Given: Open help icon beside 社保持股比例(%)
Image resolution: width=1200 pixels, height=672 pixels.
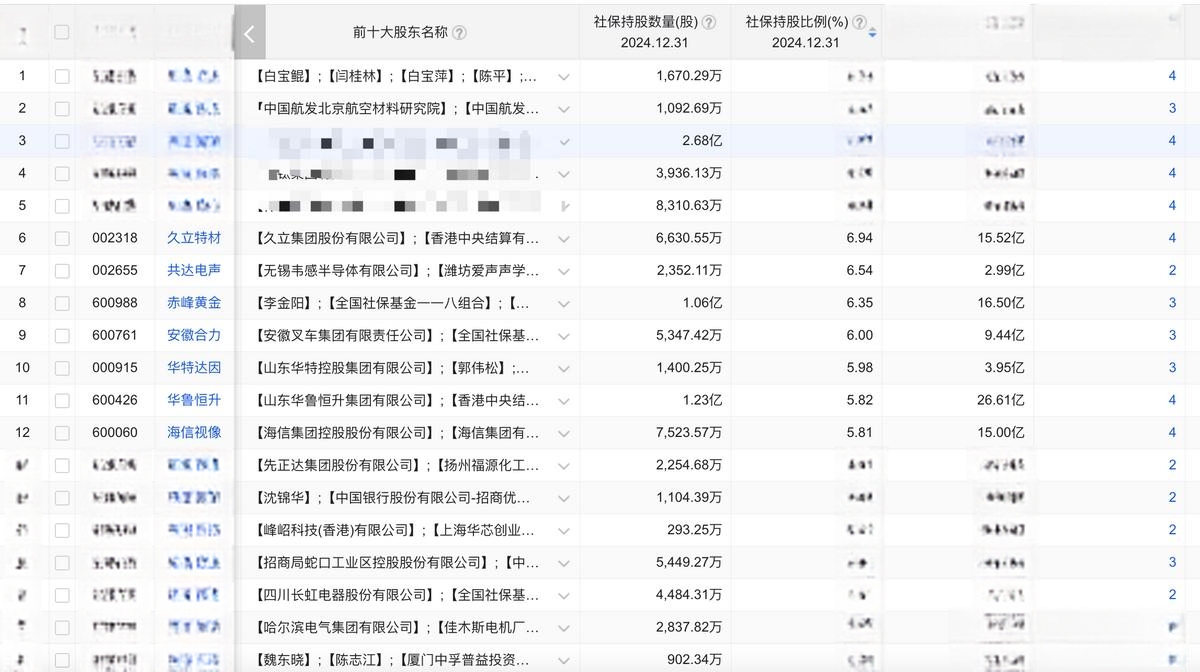Looking at the screenshot, I should tap(860, 22).
